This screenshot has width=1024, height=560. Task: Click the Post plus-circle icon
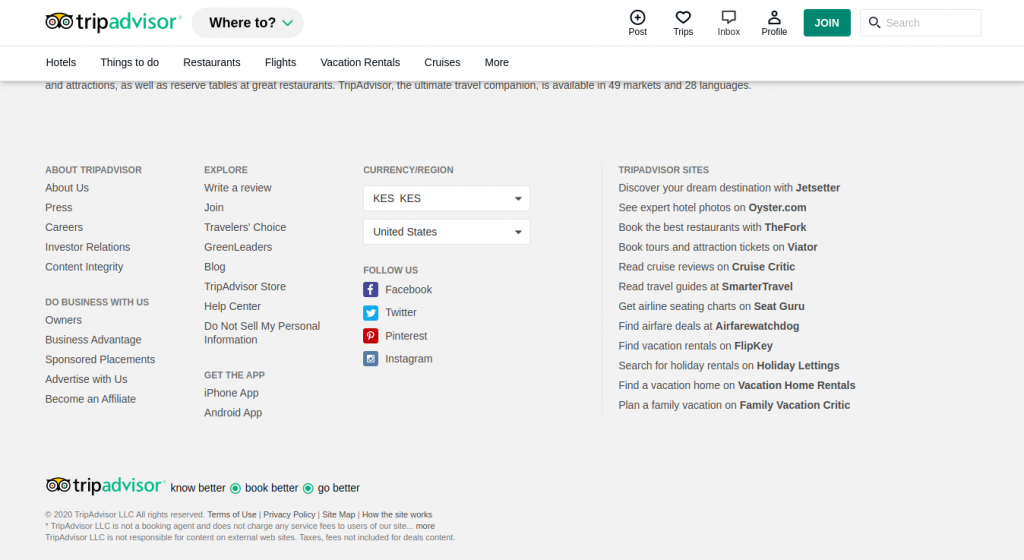pyautogui.click(x=637, y=17)
